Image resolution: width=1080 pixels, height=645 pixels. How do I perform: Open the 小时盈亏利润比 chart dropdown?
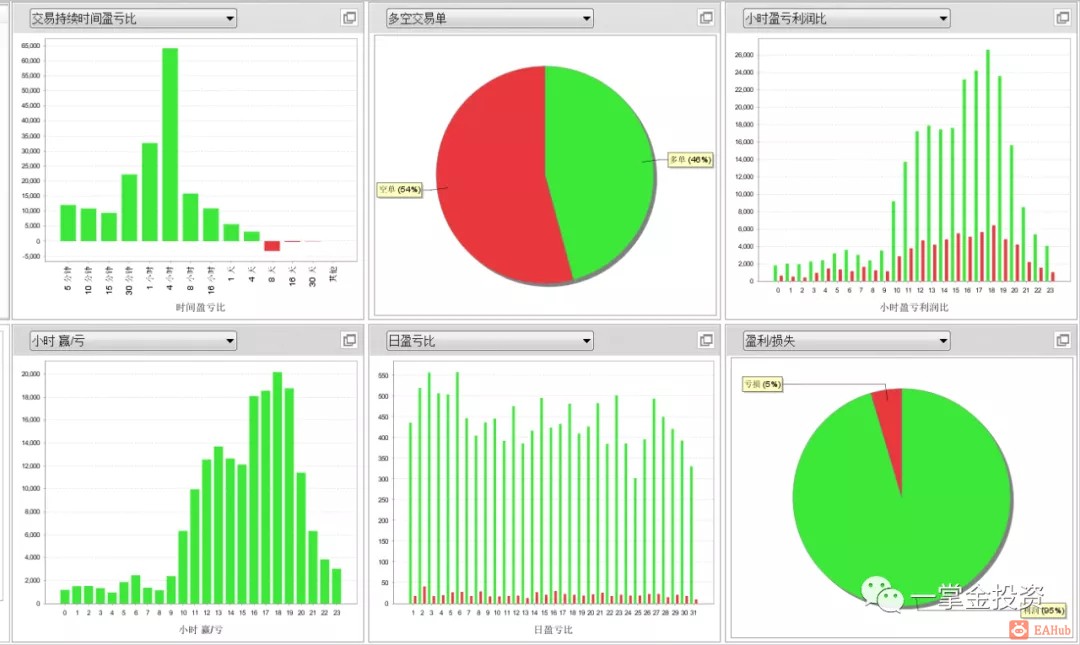[847, 19]
